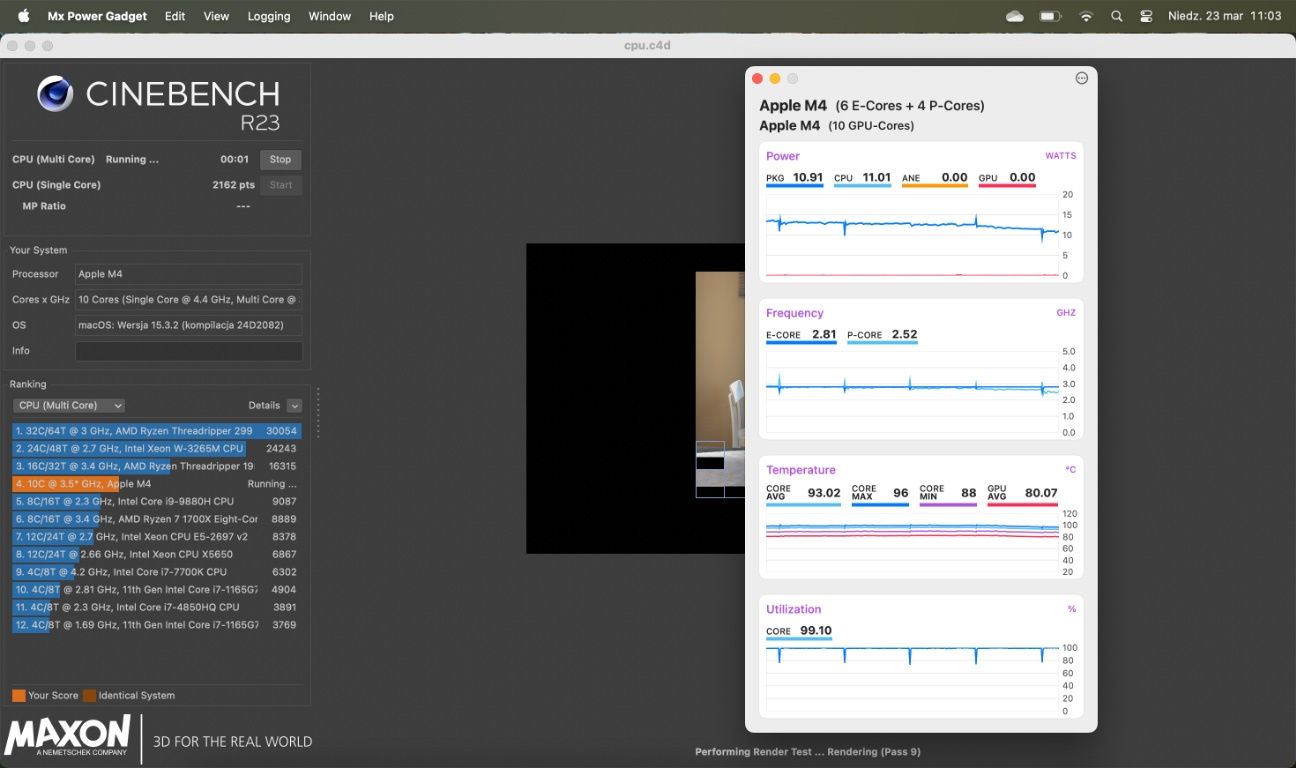Viewport: 1296px width, 768px height.
Task: Open the iCloud status menu bar icon
Action: coord(1015,16)
